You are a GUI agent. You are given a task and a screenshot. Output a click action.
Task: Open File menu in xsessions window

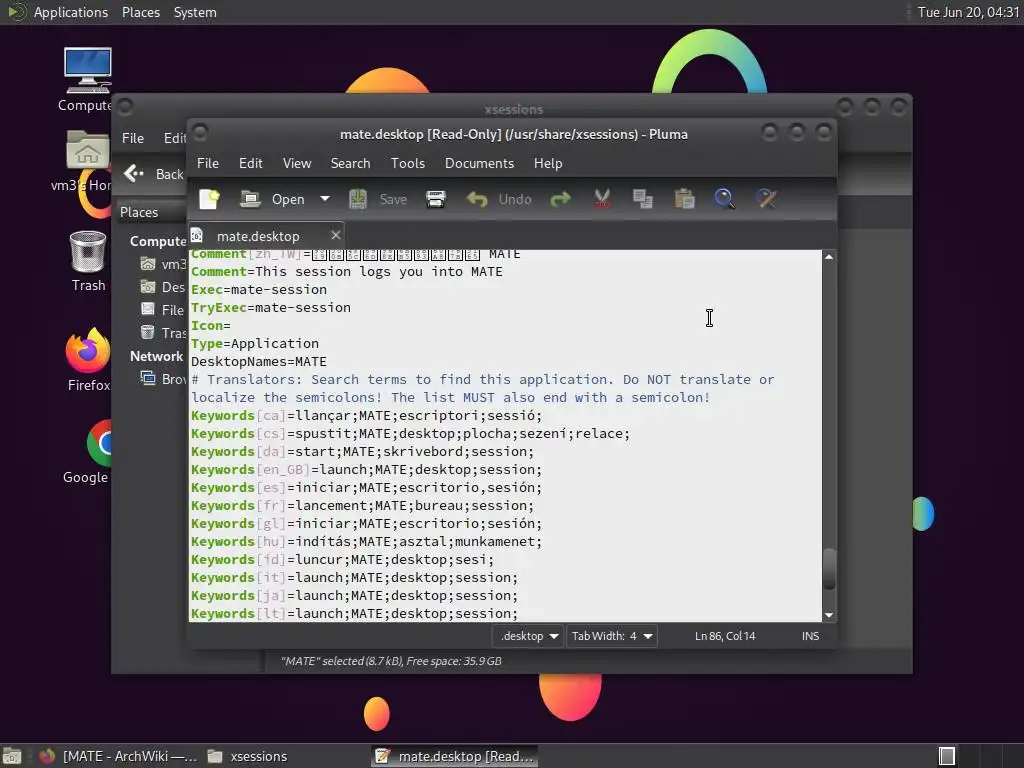pos(133,138)
